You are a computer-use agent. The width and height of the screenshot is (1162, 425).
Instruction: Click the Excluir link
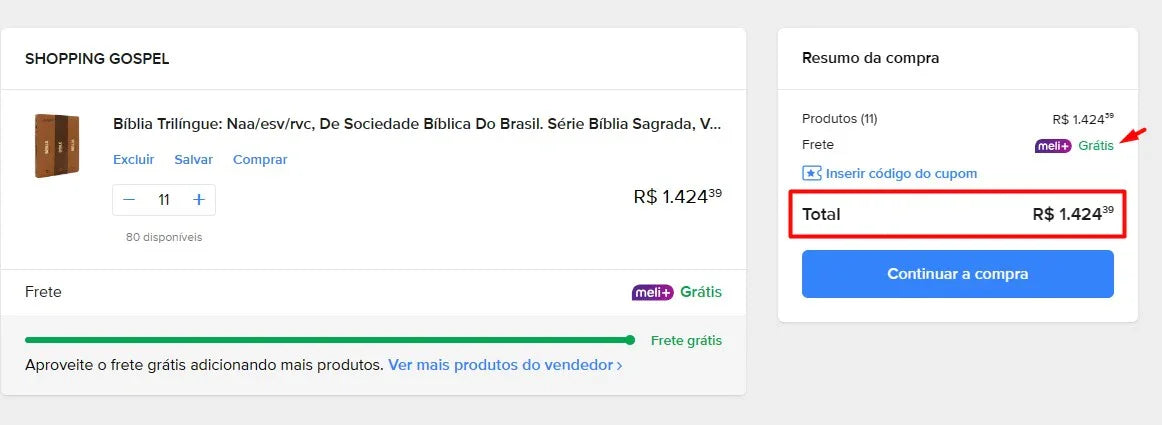coord(134,159)
